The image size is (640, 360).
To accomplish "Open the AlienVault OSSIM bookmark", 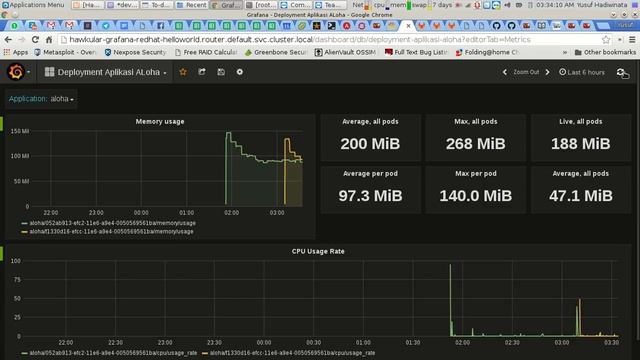I will 345,52.
